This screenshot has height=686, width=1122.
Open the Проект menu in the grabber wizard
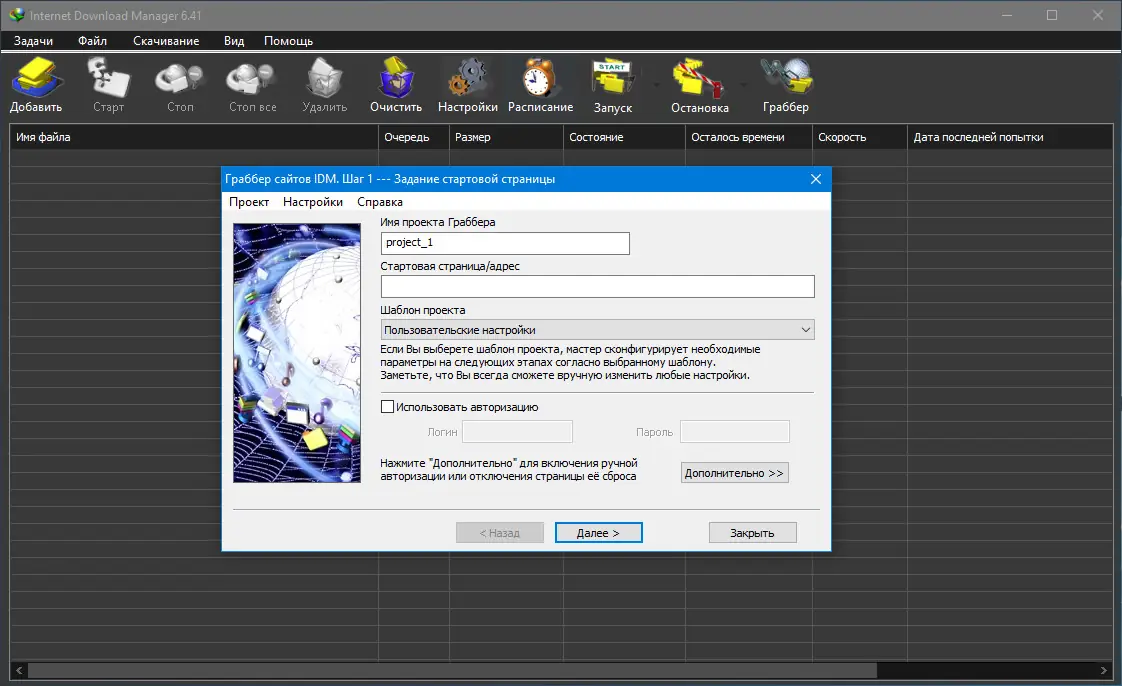point(250,201)
